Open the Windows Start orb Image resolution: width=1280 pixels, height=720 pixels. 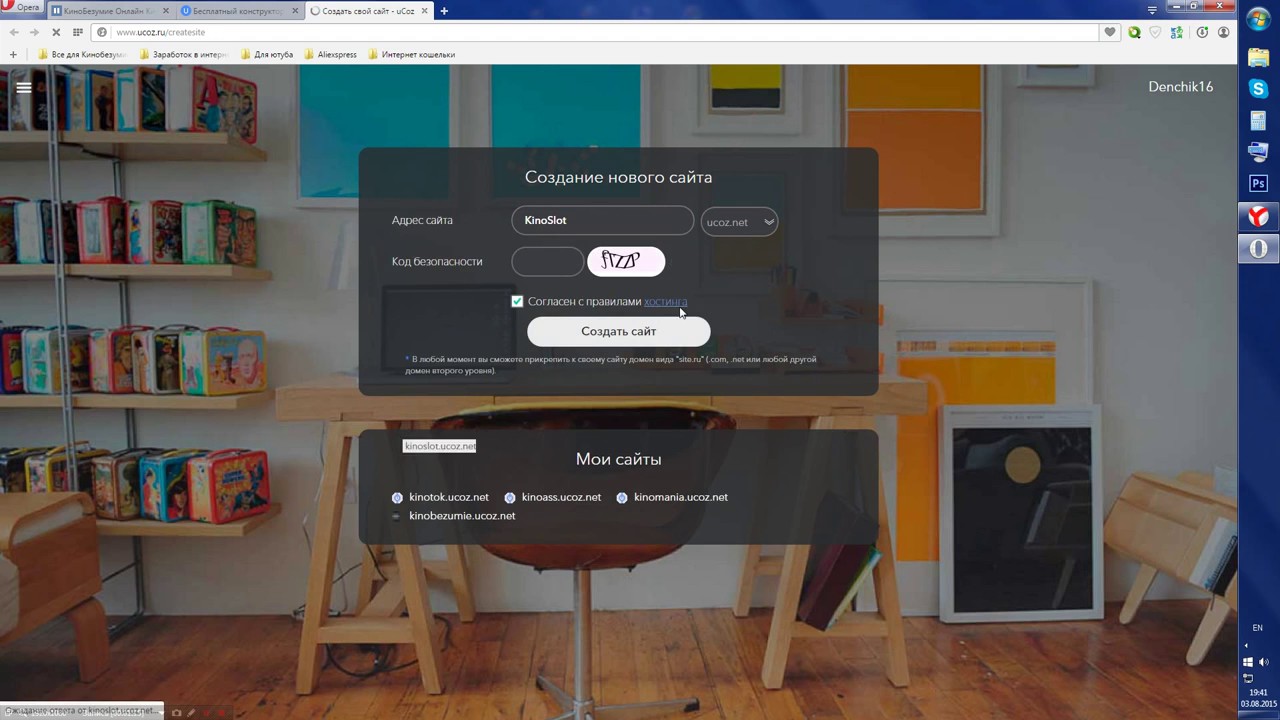click(x=1259, y=20)
